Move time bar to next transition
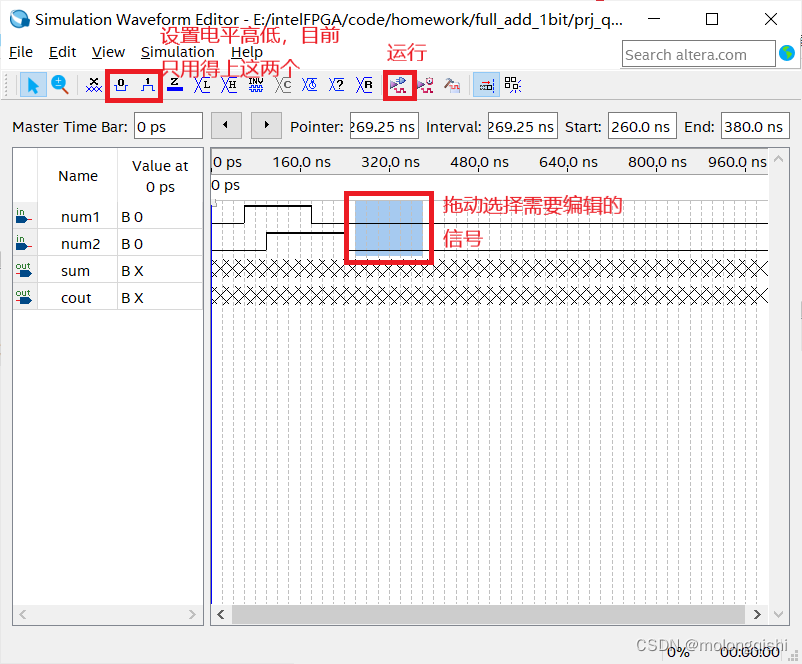The width and height of the screenshot is (802, 664). 266,125
